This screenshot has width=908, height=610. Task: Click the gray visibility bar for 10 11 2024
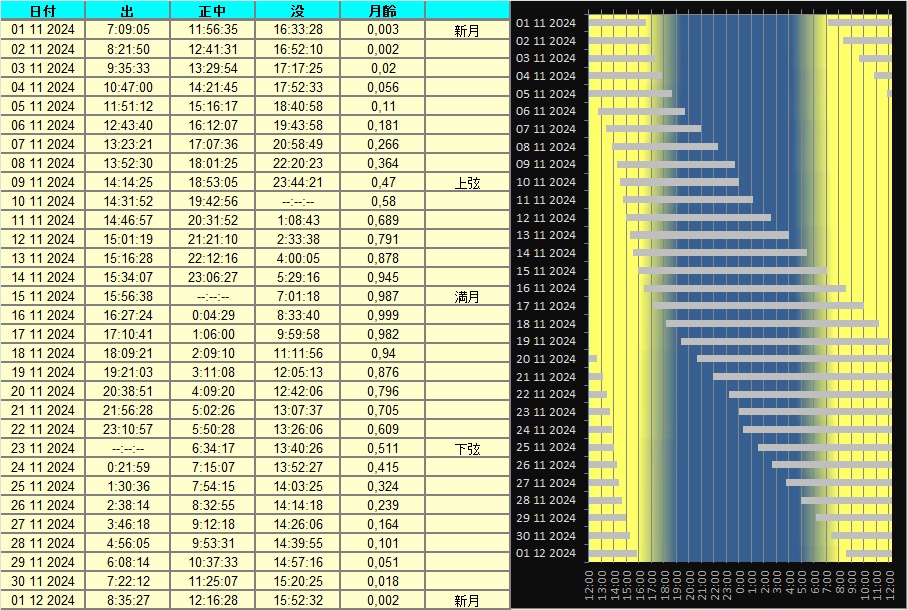[679, 182]
